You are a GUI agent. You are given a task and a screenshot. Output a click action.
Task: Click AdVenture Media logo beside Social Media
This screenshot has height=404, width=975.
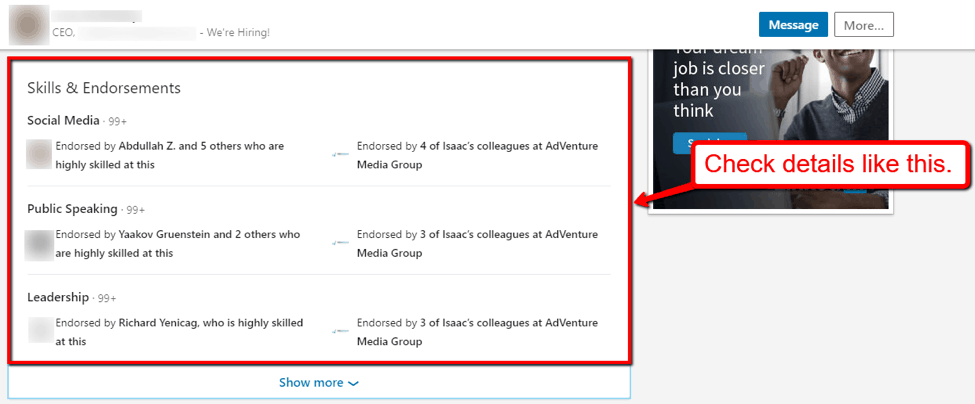(x=340, y=155)
